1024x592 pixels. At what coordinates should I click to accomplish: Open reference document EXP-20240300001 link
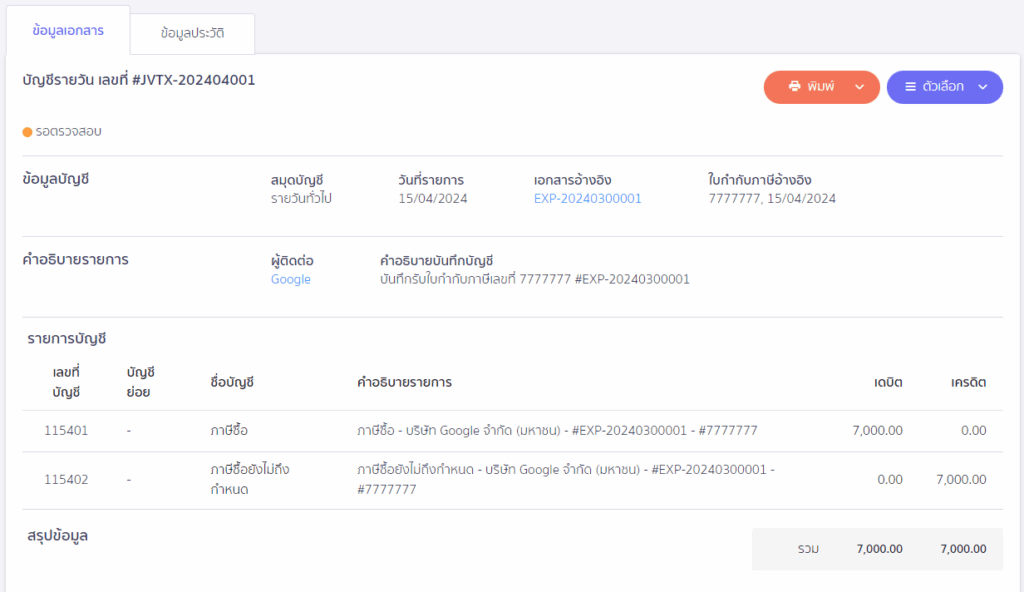tap(588, 199)
